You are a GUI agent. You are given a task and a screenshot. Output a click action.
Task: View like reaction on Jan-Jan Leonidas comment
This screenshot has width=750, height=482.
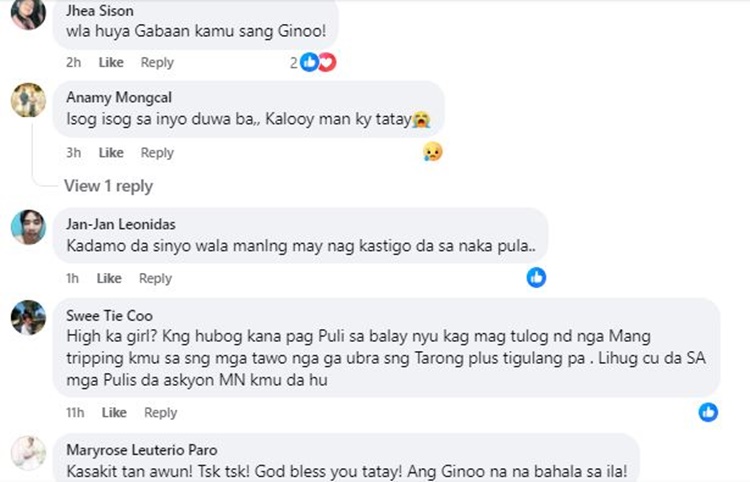click(536, 277)
